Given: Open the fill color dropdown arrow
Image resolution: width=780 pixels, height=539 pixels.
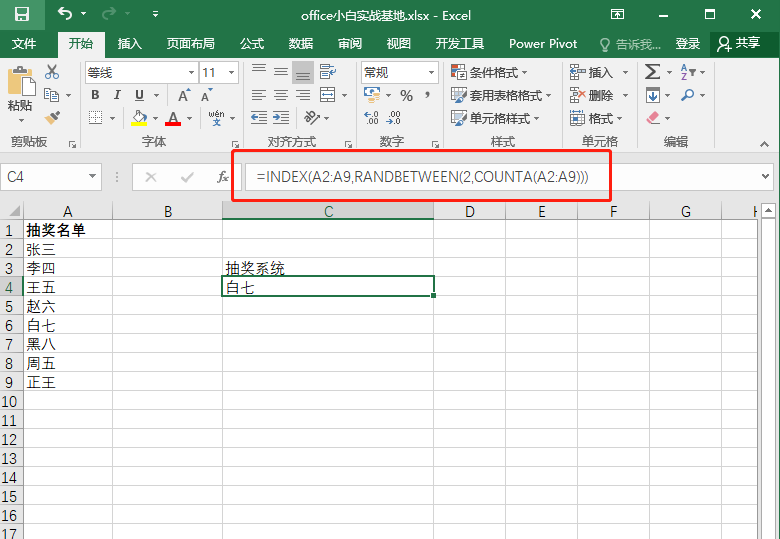Looking at the screenshot, I should click(155, 118).
